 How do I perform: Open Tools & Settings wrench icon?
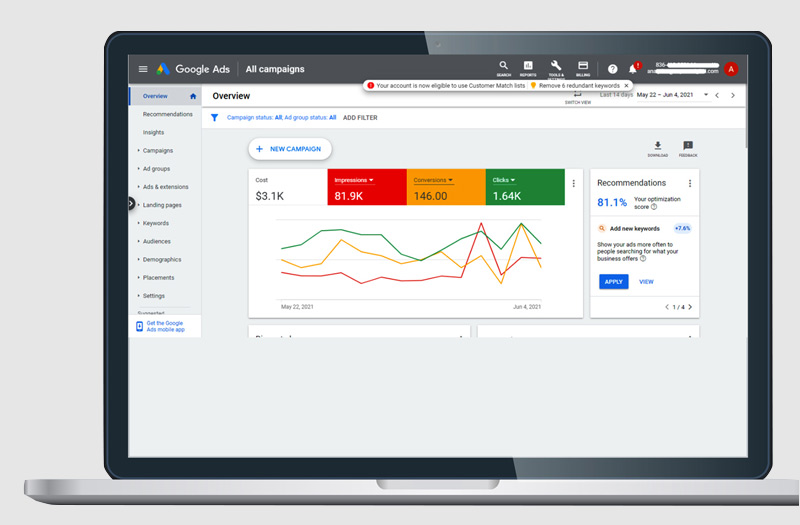(x=556, y=67)
